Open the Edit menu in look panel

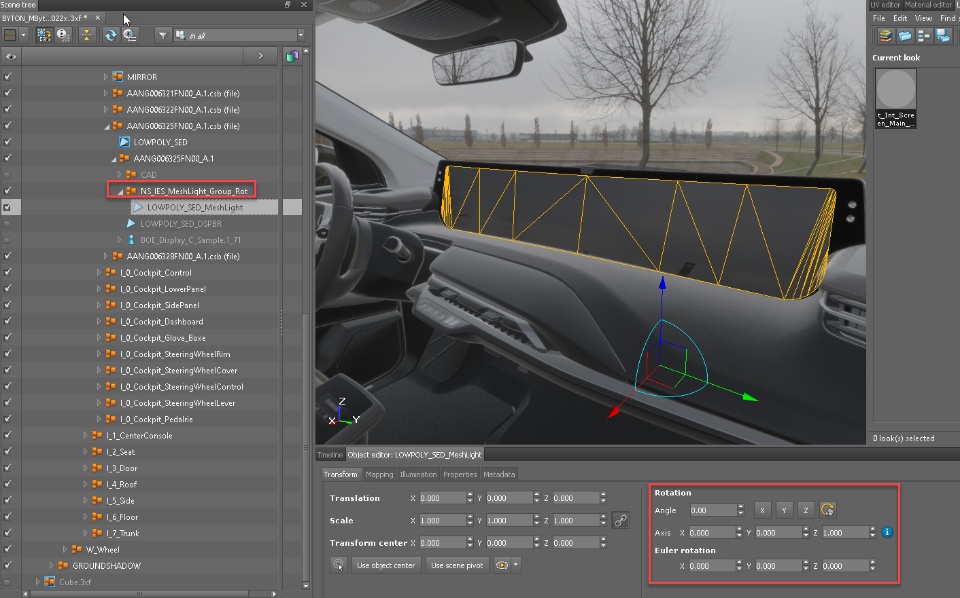900,18
